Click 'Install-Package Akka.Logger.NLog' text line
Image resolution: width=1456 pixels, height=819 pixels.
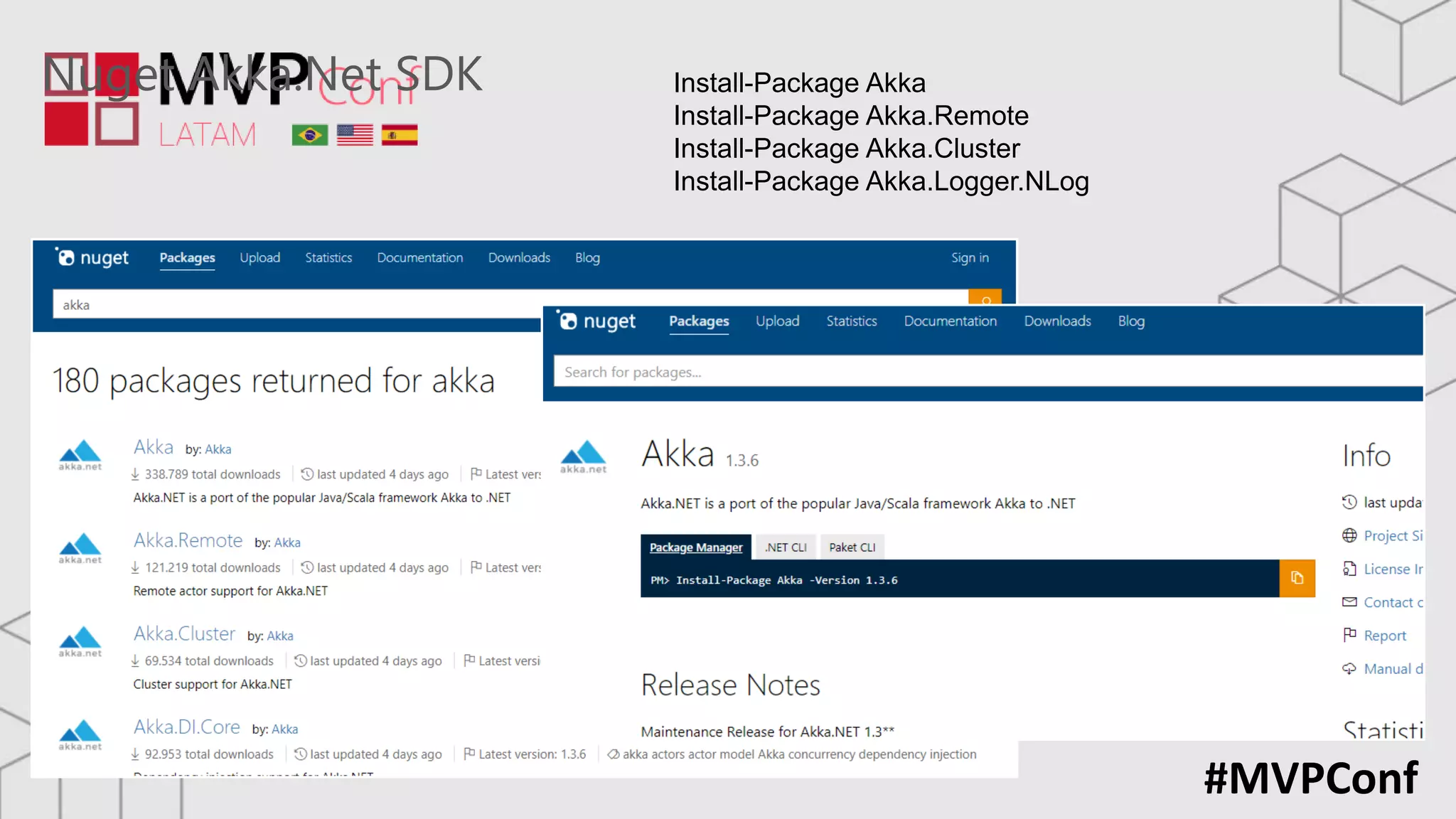coord(881,181)
